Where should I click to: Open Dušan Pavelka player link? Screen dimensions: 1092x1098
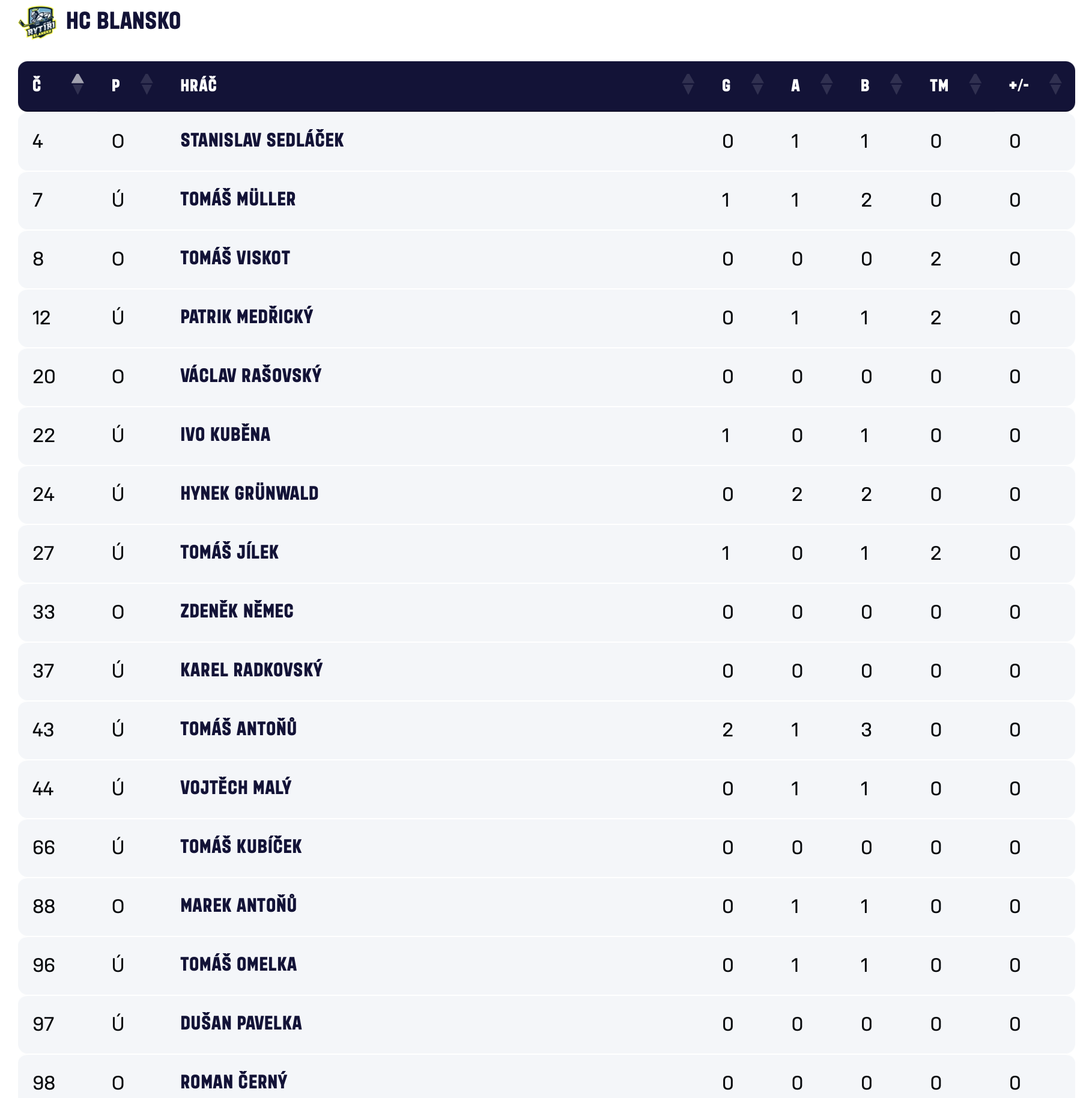(241, 1024)
